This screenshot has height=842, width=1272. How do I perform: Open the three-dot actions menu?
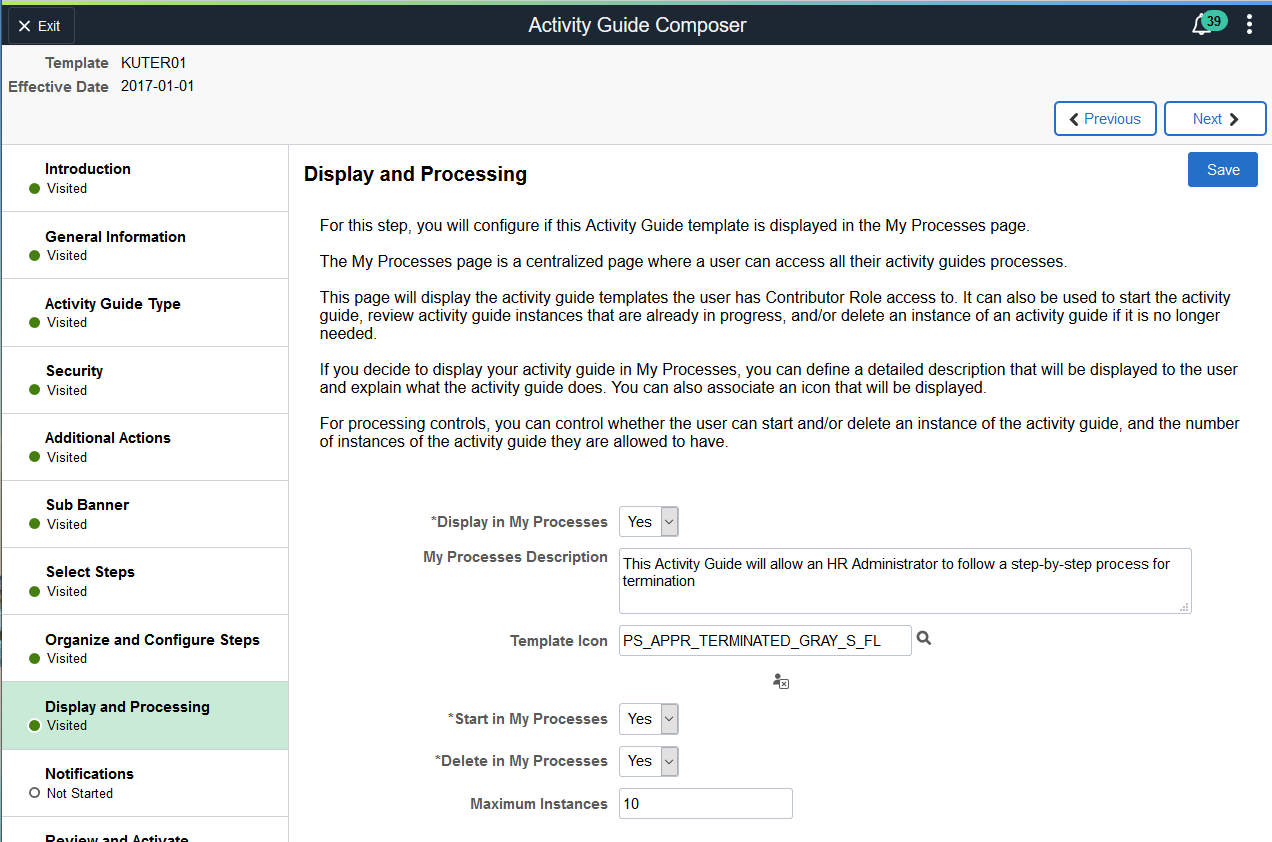pyautogui.click(x=1249, y=24)
